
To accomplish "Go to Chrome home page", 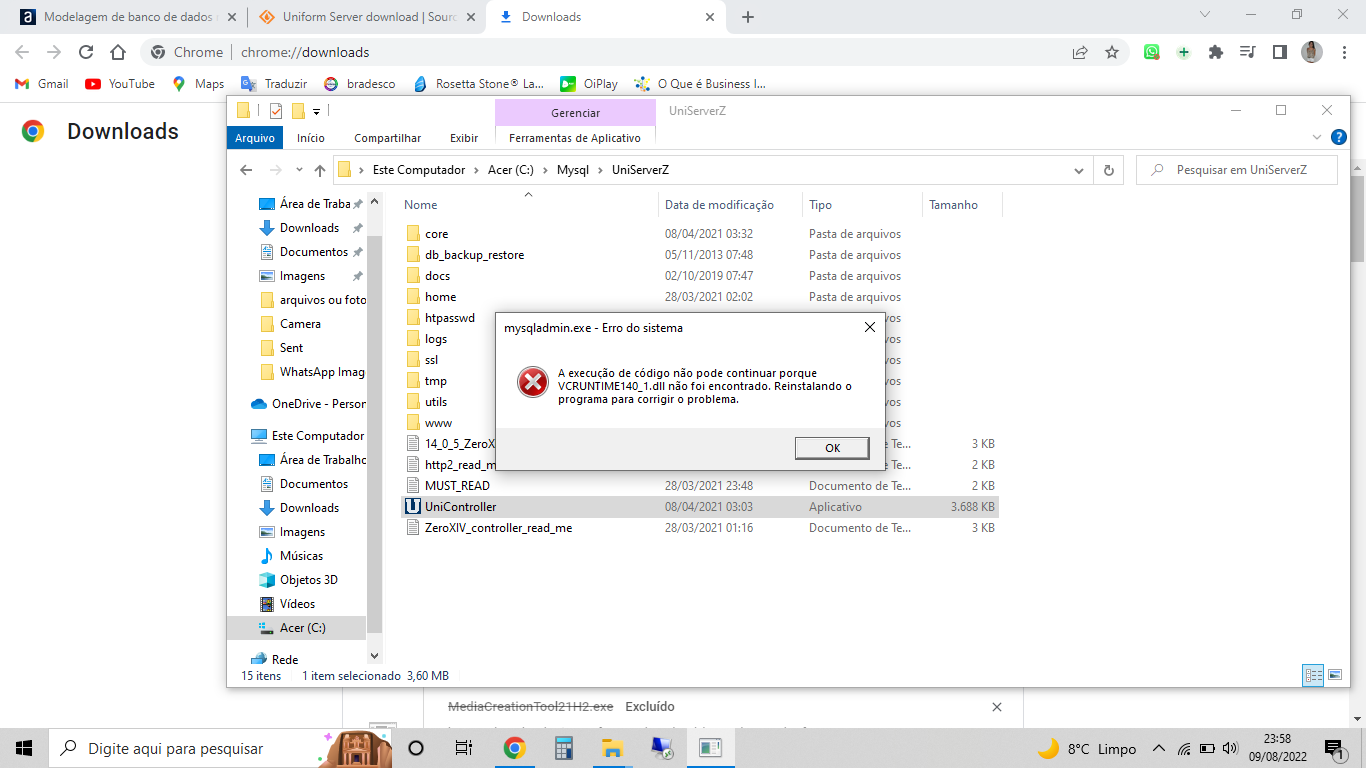I will [x=118, y=52].
